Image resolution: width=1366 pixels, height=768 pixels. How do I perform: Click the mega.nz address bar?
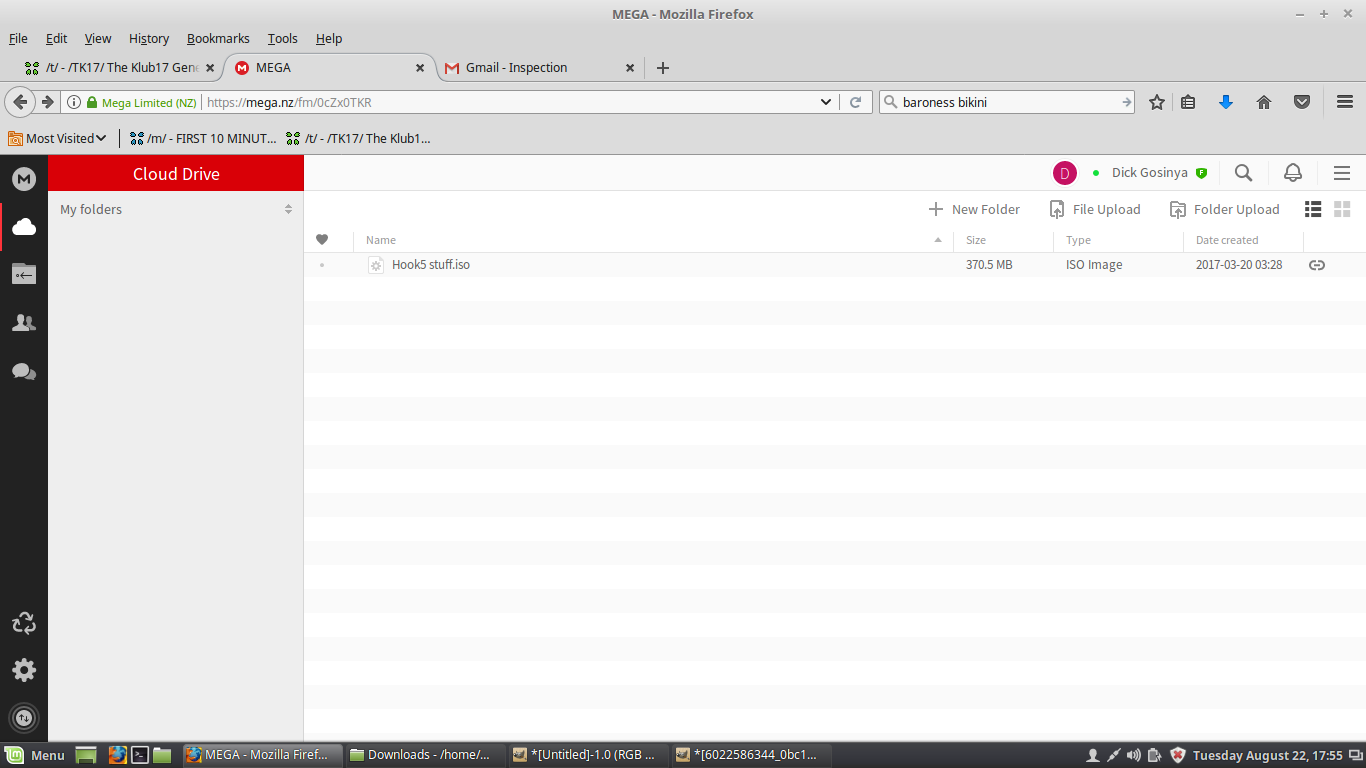(x=510, y=102)
